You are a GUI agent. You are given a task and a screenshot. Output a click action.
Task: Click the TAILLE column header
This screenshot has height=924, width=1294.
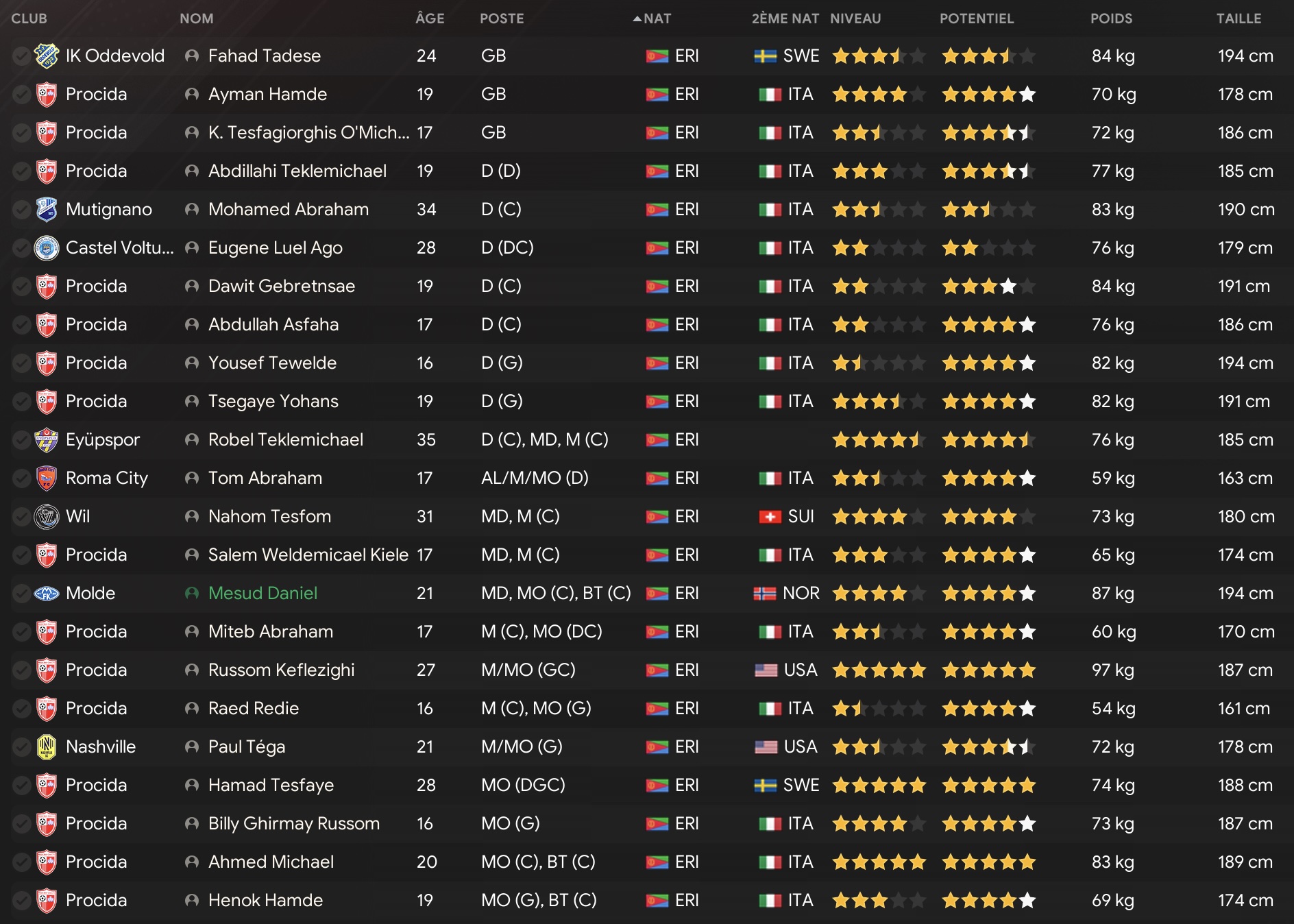(1238, 19)
